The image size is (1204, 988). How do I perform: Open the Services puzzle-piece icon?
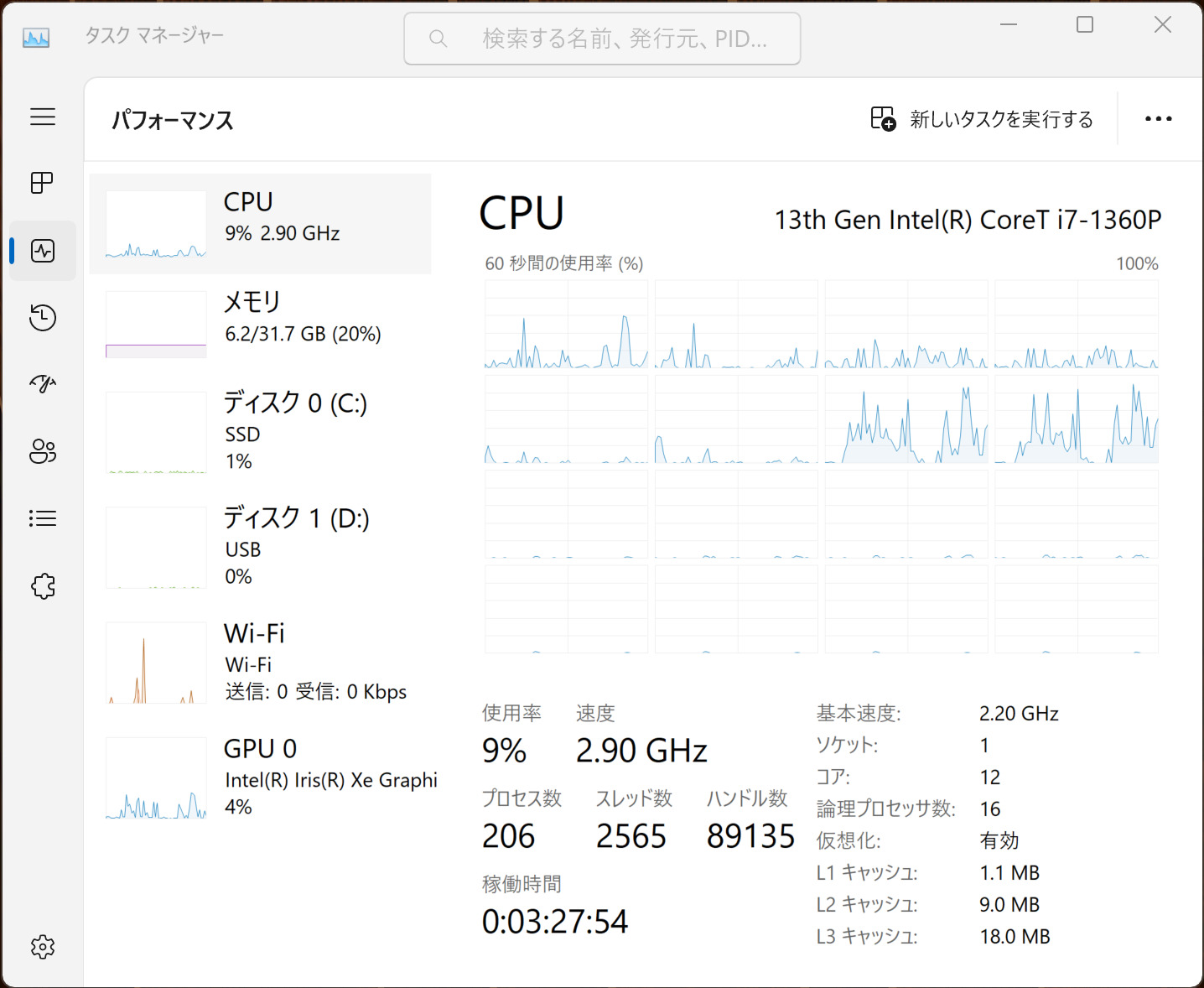pyautogui.click(x=43, y=586)
